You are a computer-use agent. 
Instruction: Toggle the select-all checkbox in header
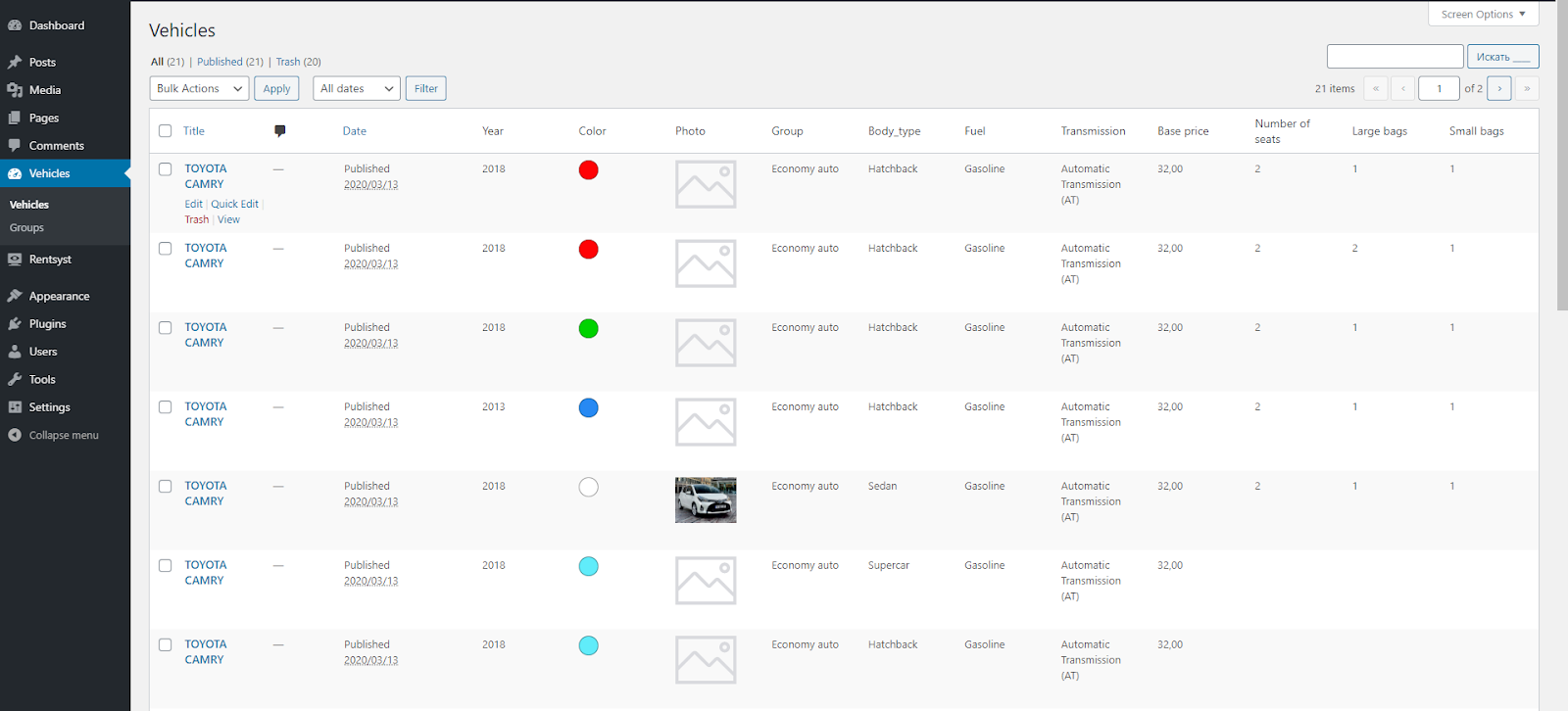166,131
